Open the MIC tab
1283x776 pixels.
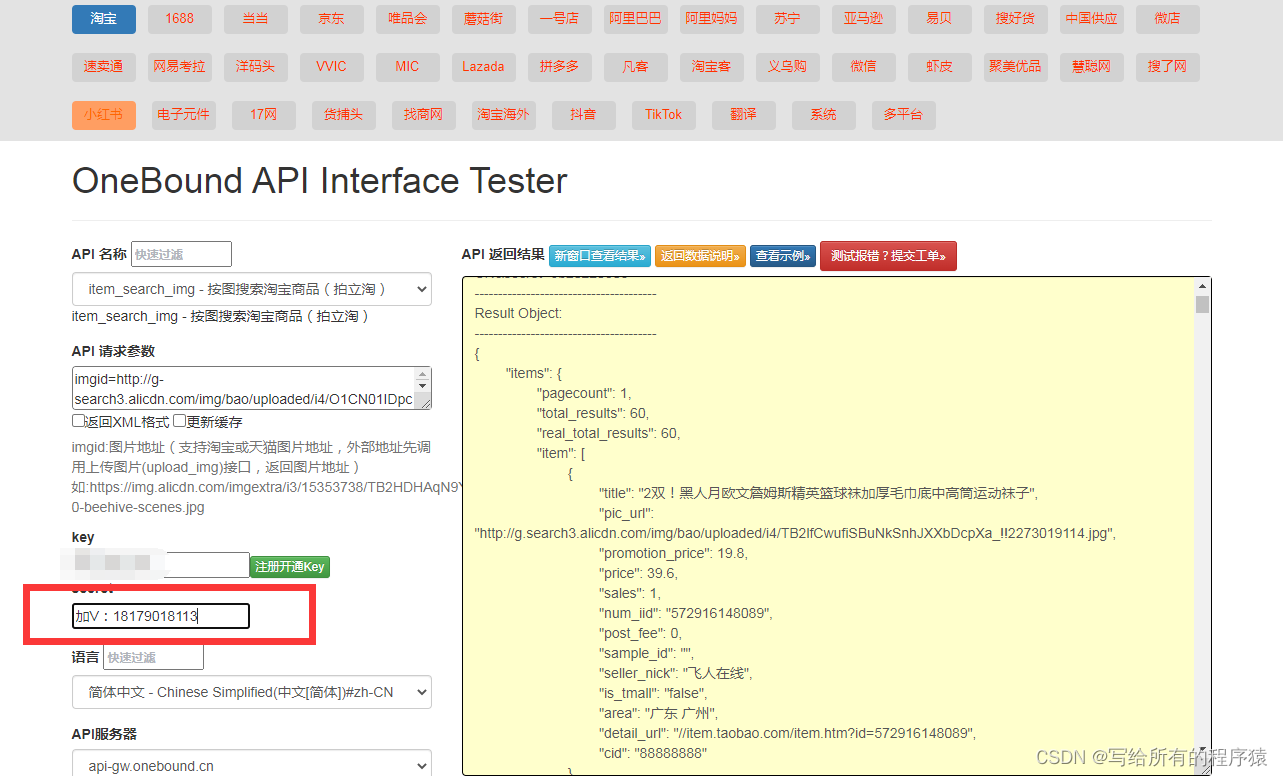(408, 67)
